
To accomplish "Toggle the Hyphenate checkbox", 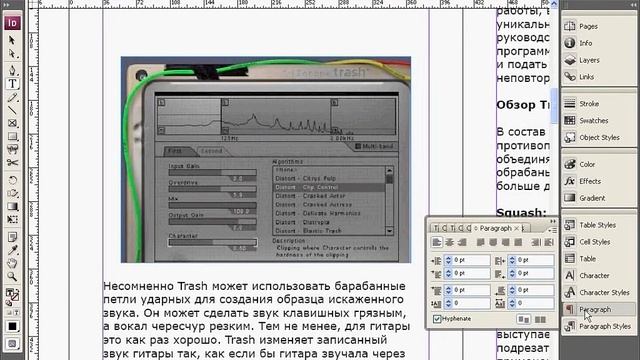I will pos(437,319).
